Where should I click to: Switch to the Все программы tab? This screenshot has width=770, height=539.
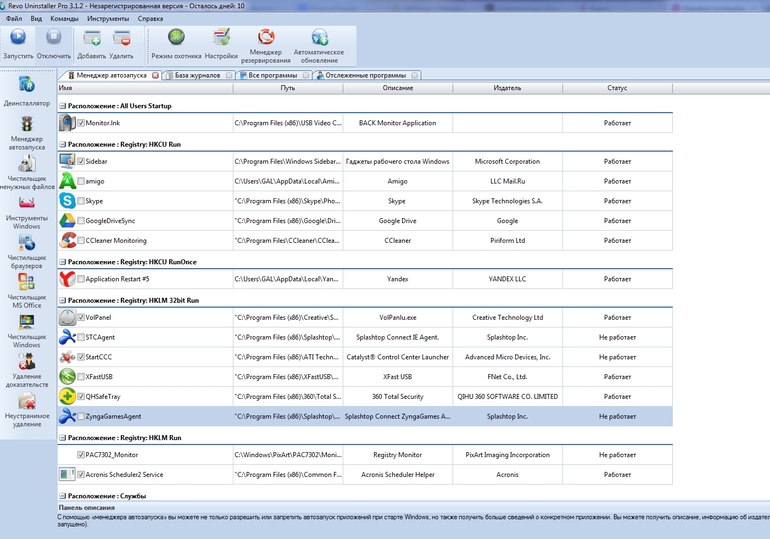pos(273,75)
